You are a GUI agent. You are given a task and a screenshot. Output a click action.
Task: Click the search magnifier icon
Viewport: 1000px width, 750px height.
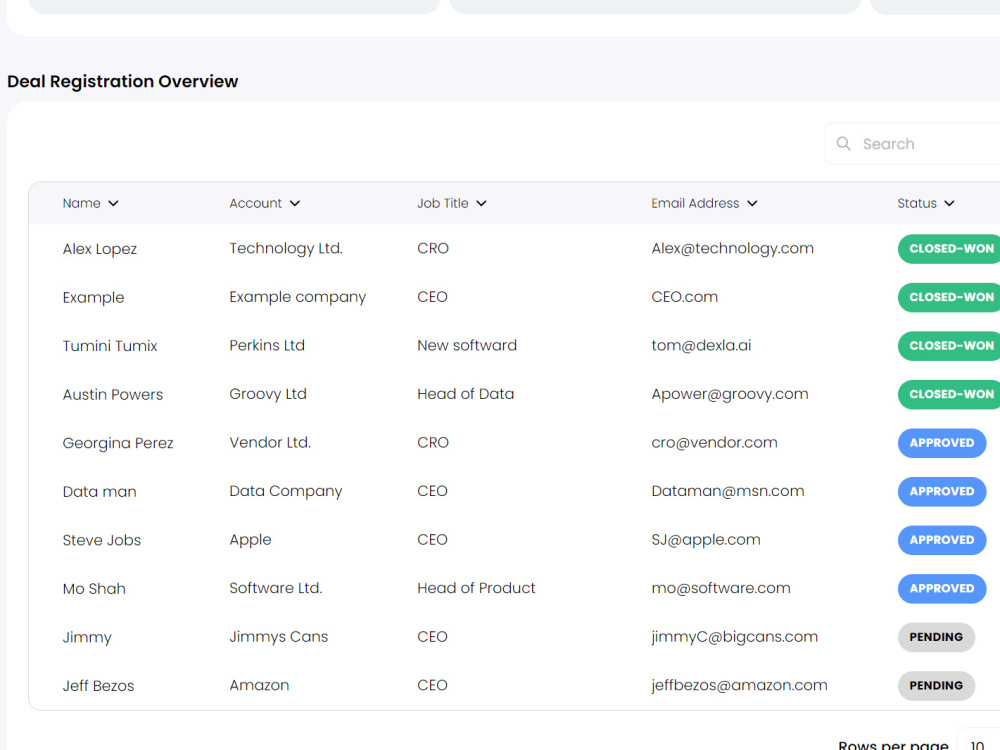tap(843, 143)
